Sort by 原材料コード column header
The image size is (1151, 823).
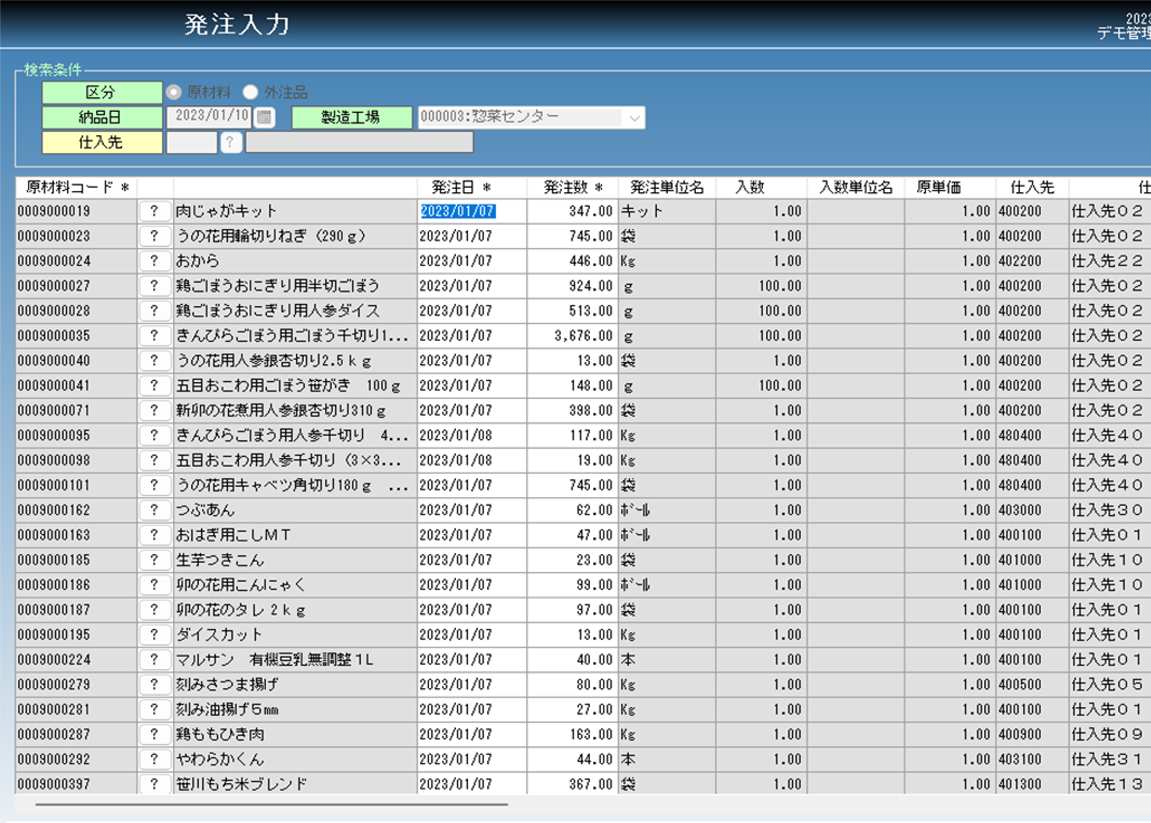pyautogui.click(x=76, y=188)
